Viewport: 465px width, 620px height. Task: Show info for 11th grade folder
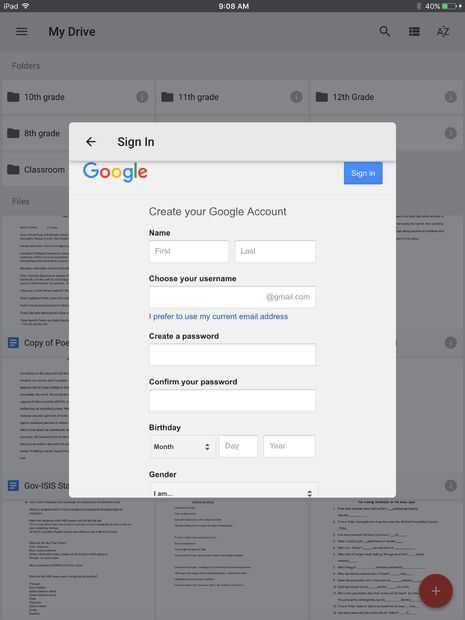296,97
